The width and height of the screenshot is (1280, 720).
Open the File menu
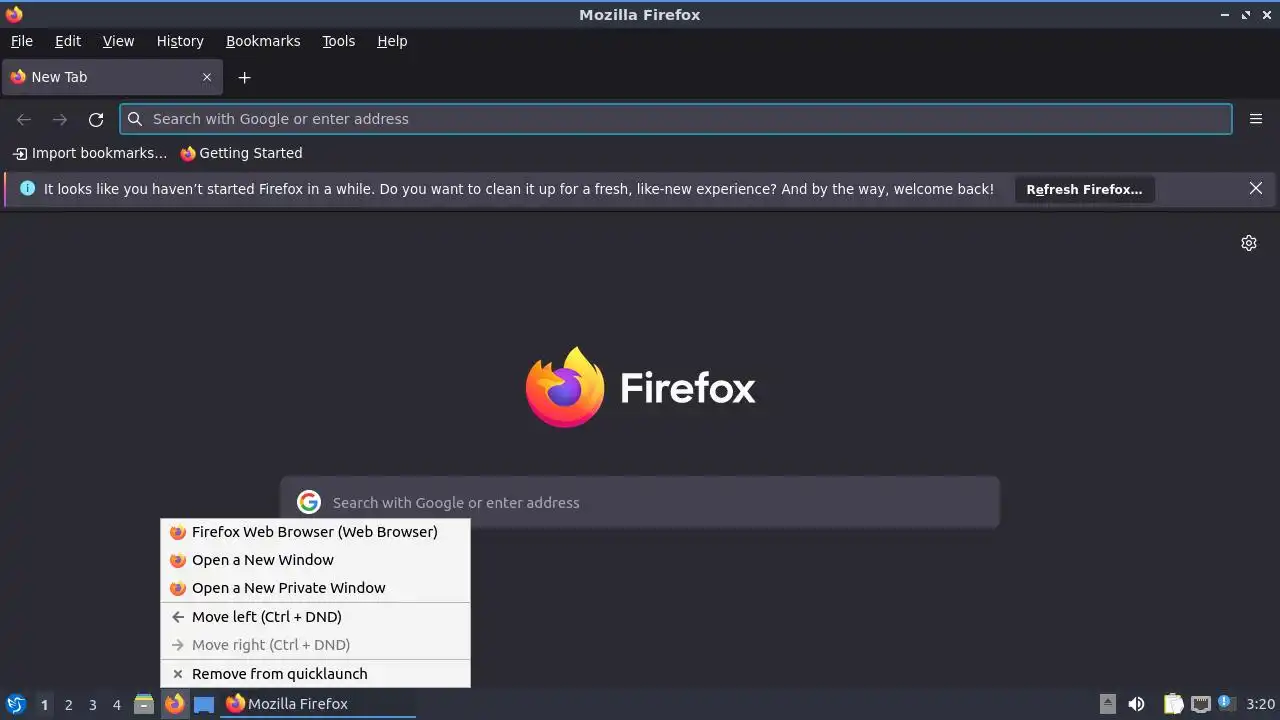[x=22, y=41]
